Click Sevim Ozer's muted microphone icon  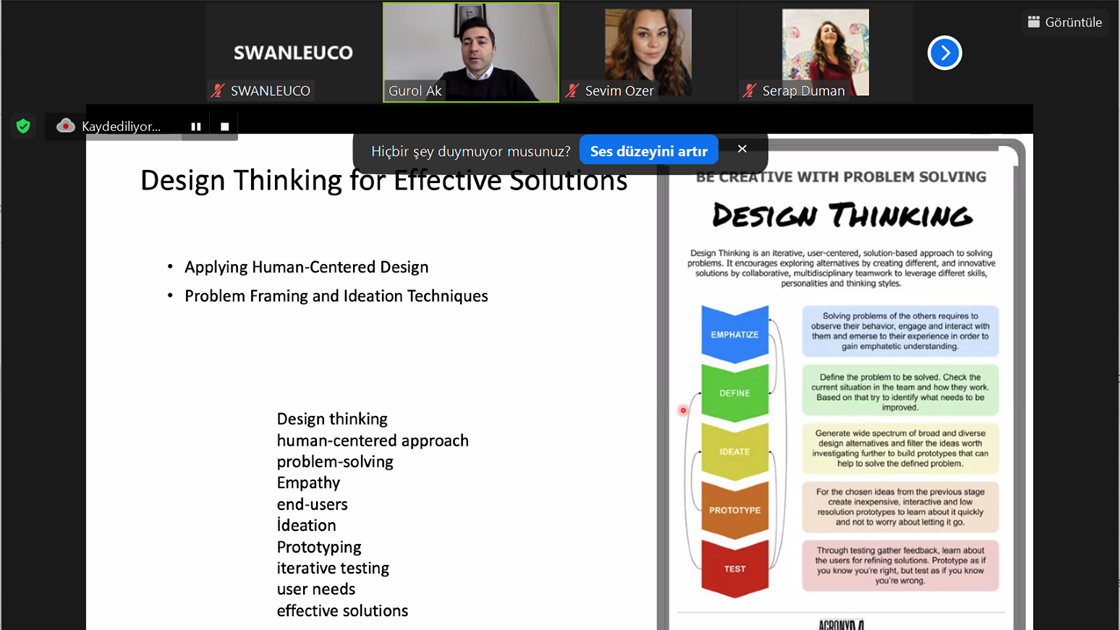tap(572, 91)
